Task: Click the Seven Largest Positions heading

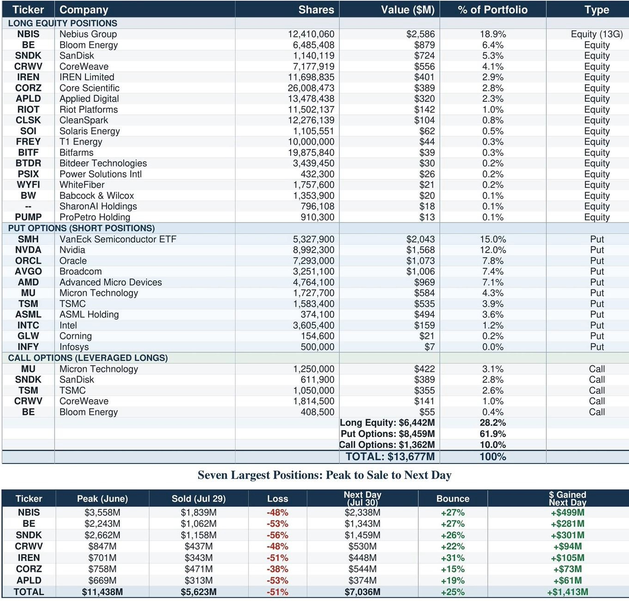Action: (x=325, y=475)
